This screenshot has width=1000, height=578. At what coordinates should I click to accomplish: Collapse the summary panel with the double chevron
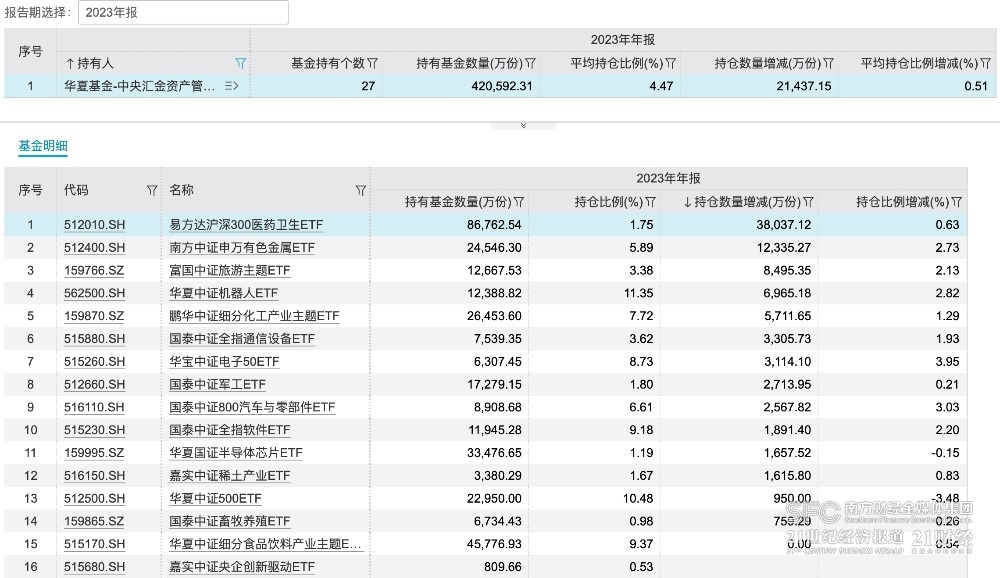click(524, 126)
